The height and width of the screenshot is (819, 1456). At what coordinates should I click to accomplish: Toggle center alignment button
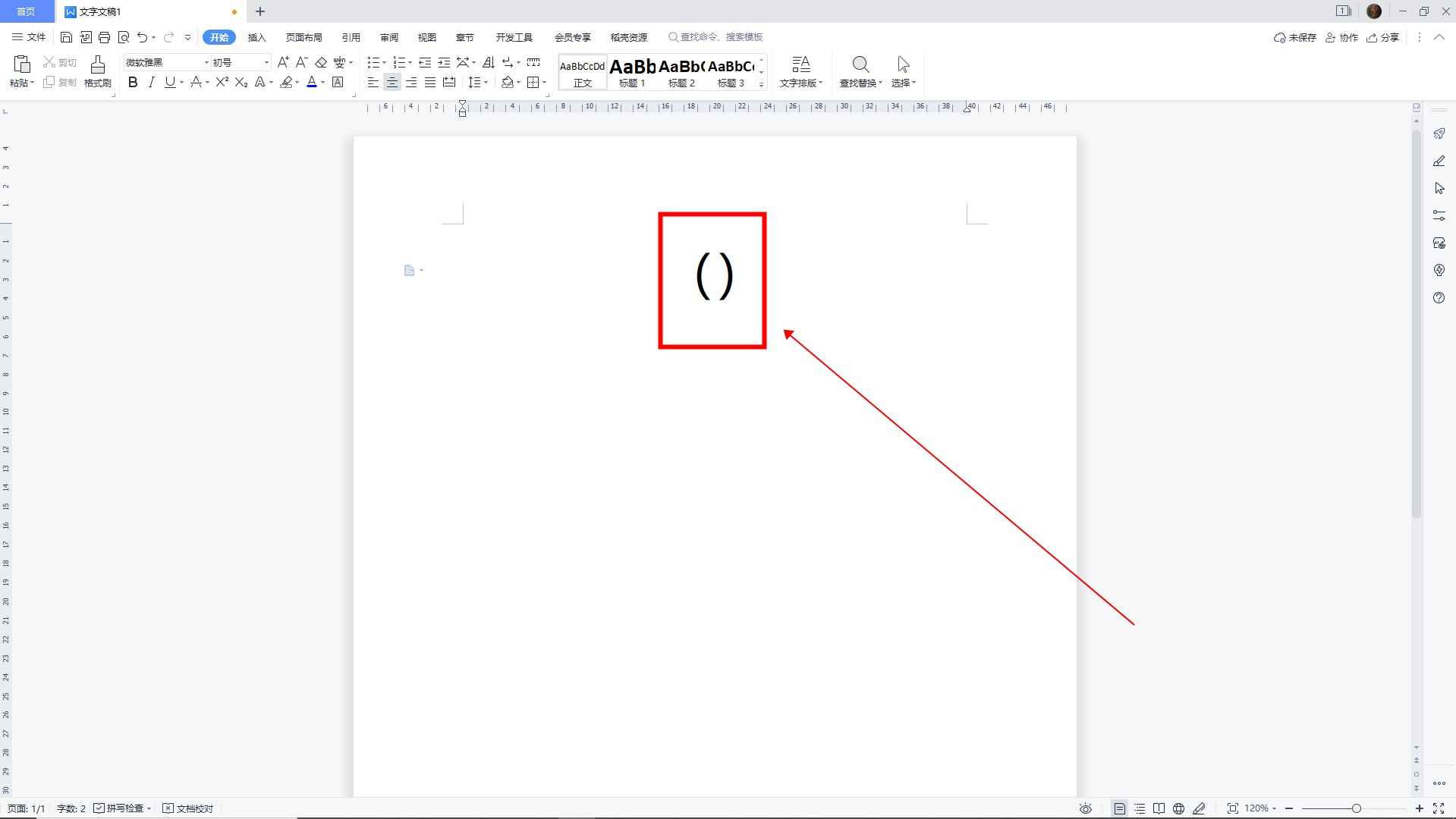392,82
